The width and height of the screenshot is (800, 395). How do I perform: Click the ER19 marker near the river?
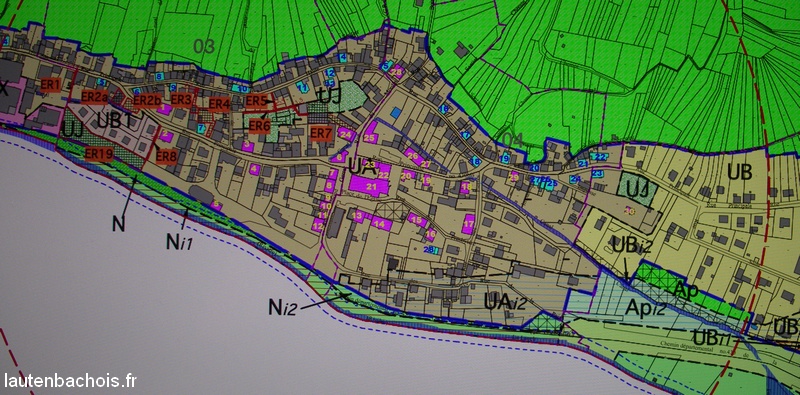click(98, 154)
